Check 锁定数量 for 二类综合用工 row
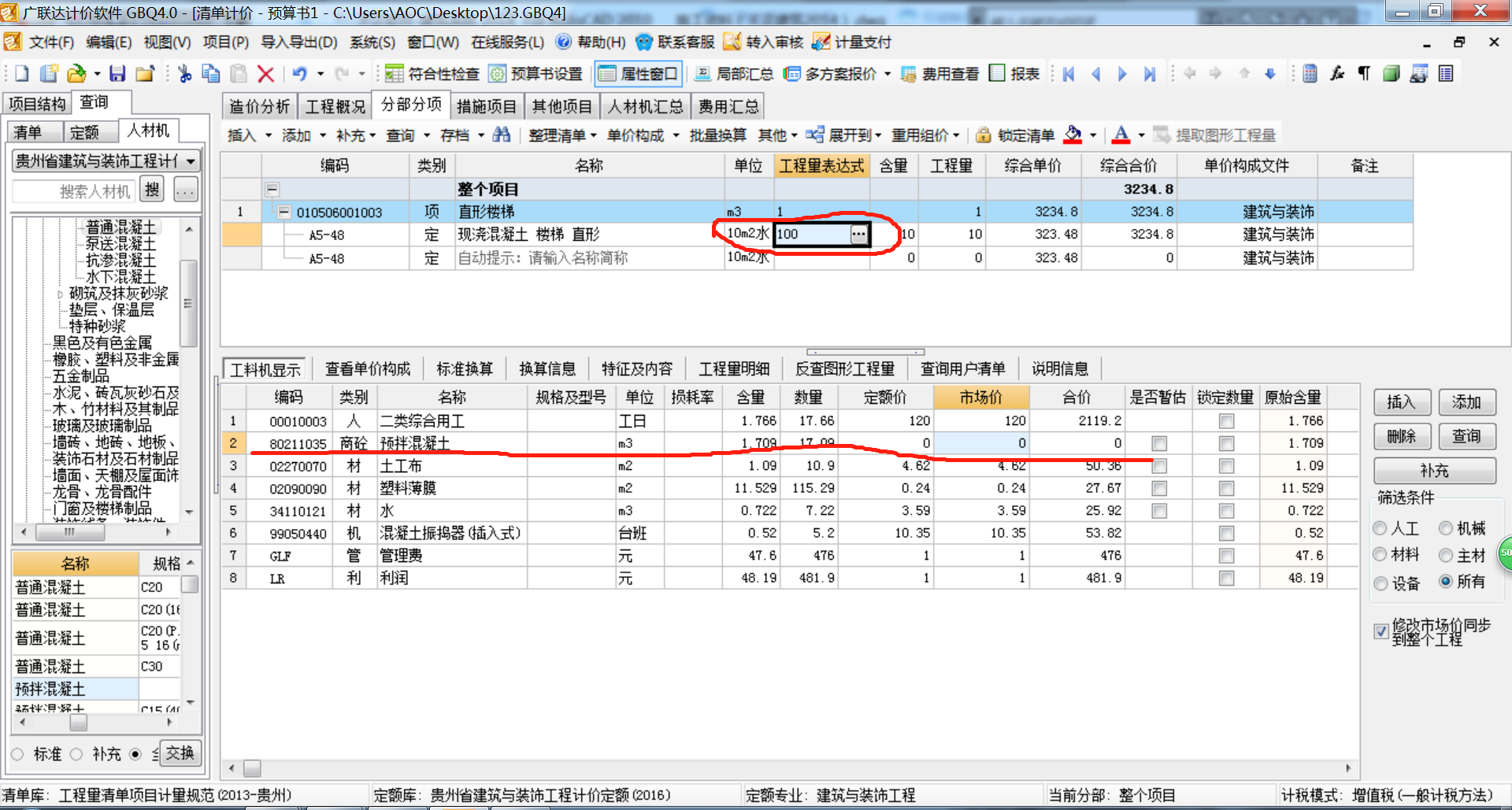The height and width of the screenshot is (810, 1512). tap(1226, 421)
